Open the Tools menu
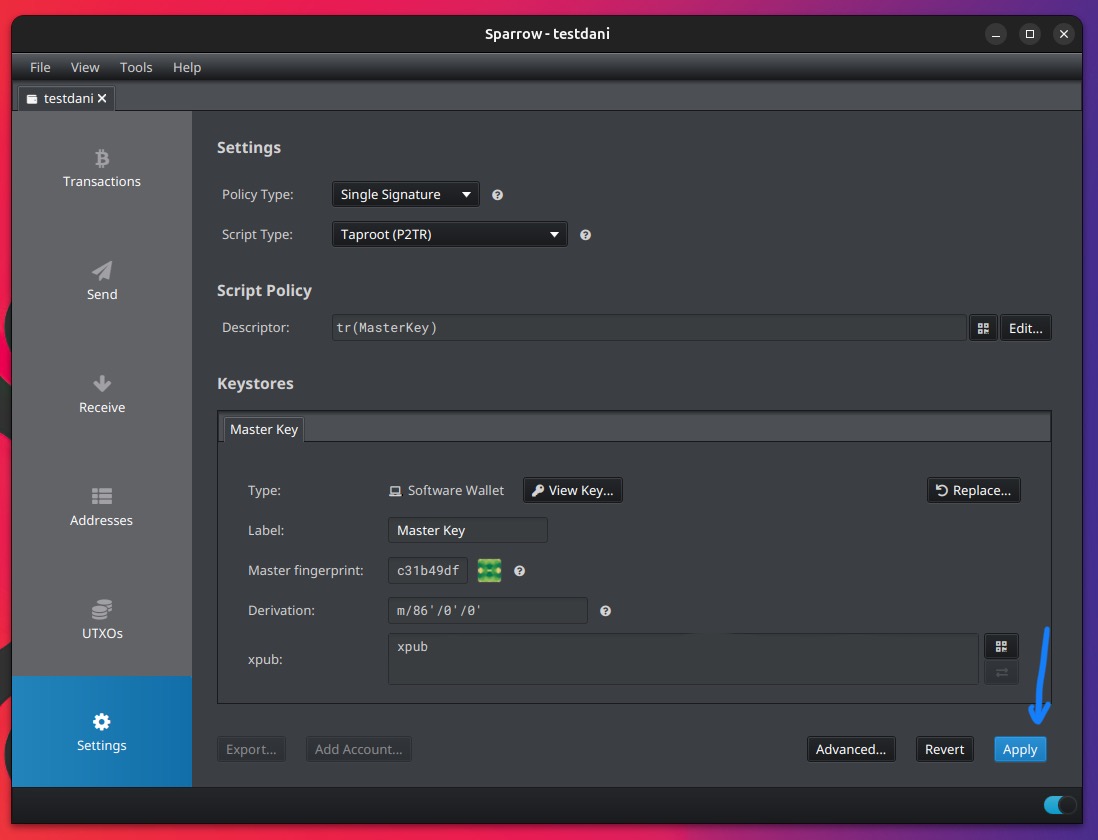 [x=136, y=67]
